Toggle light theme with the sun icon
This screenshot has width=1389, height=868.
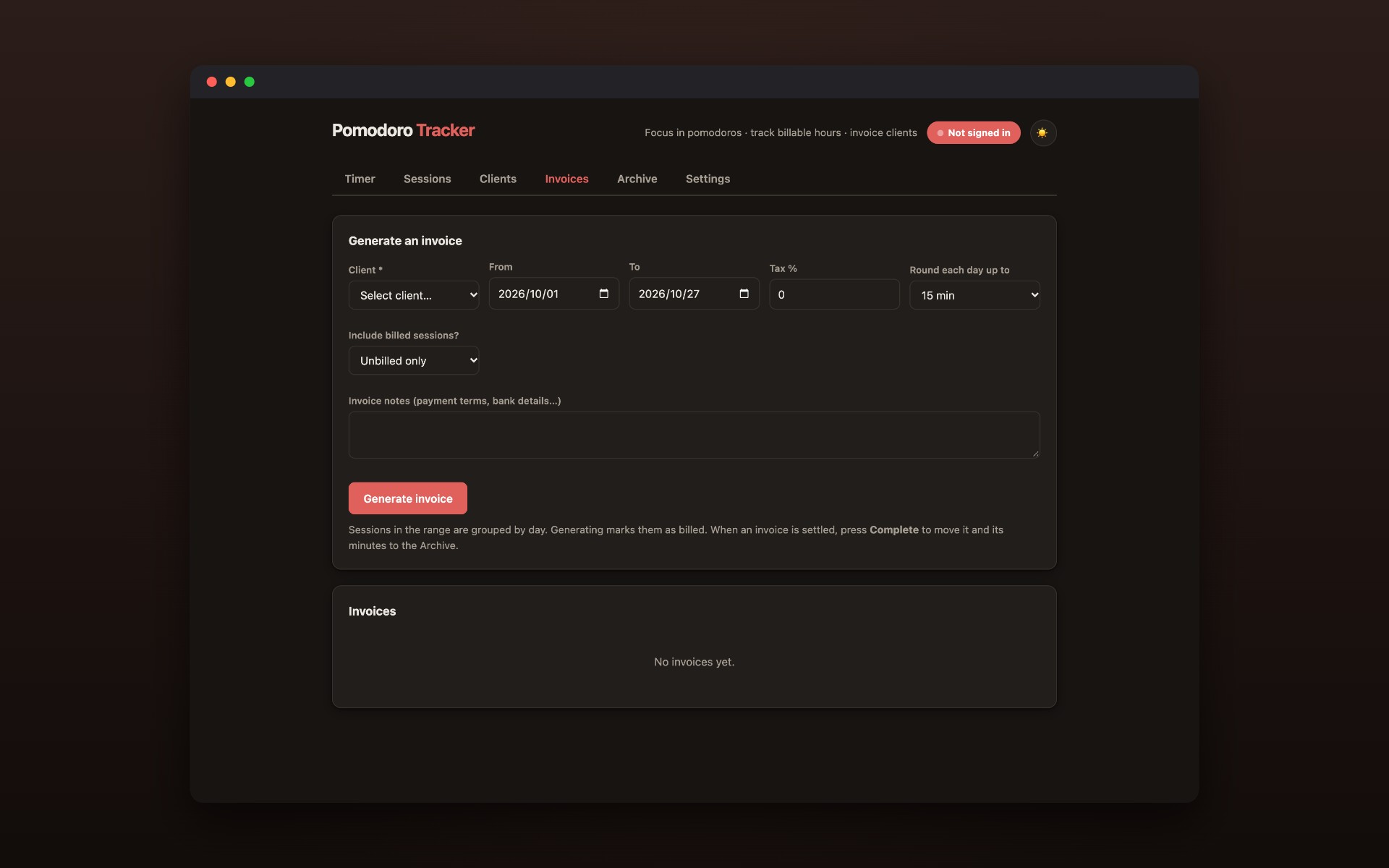click(1042, 133)
